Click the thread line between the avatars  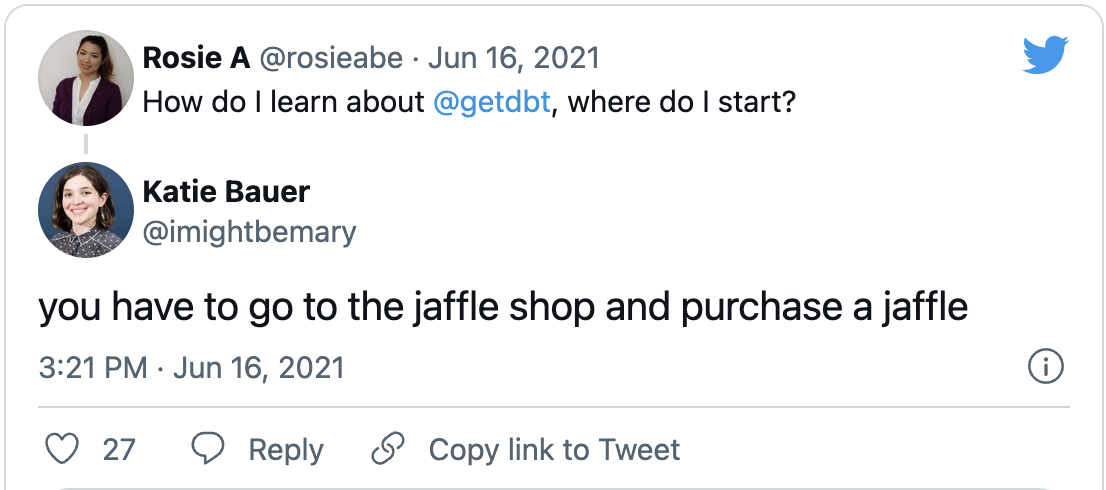(x=86, y=145)
